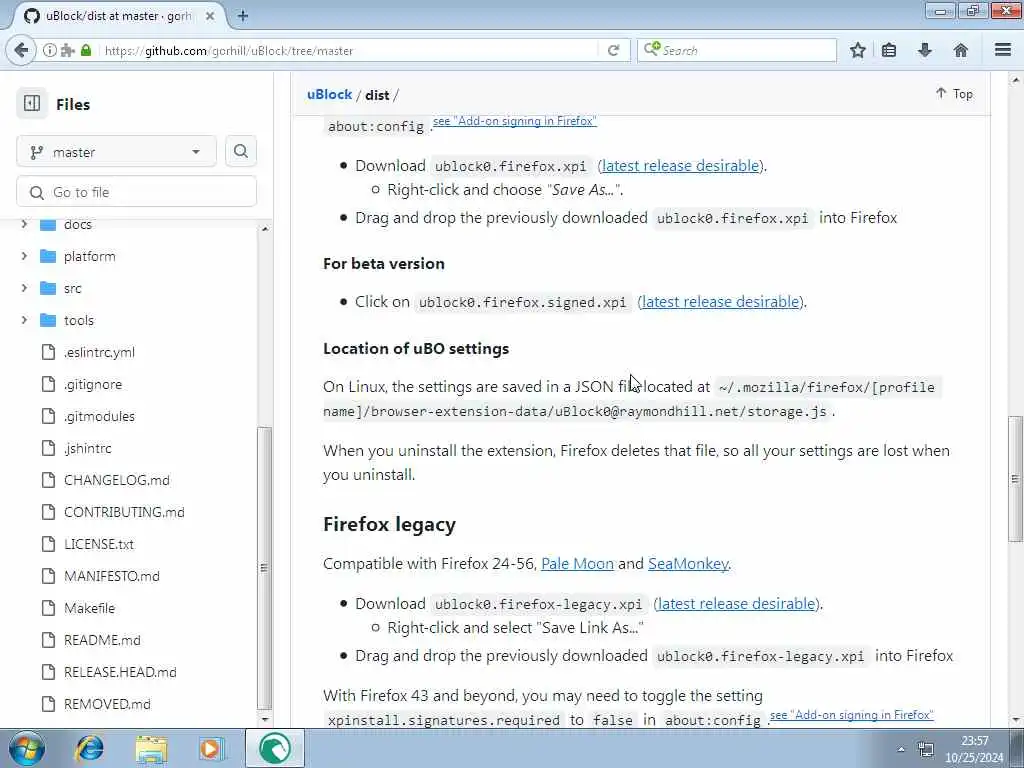Click the platform folder icon
This screenshot has width=1024, height=768.
coord(48,256)
